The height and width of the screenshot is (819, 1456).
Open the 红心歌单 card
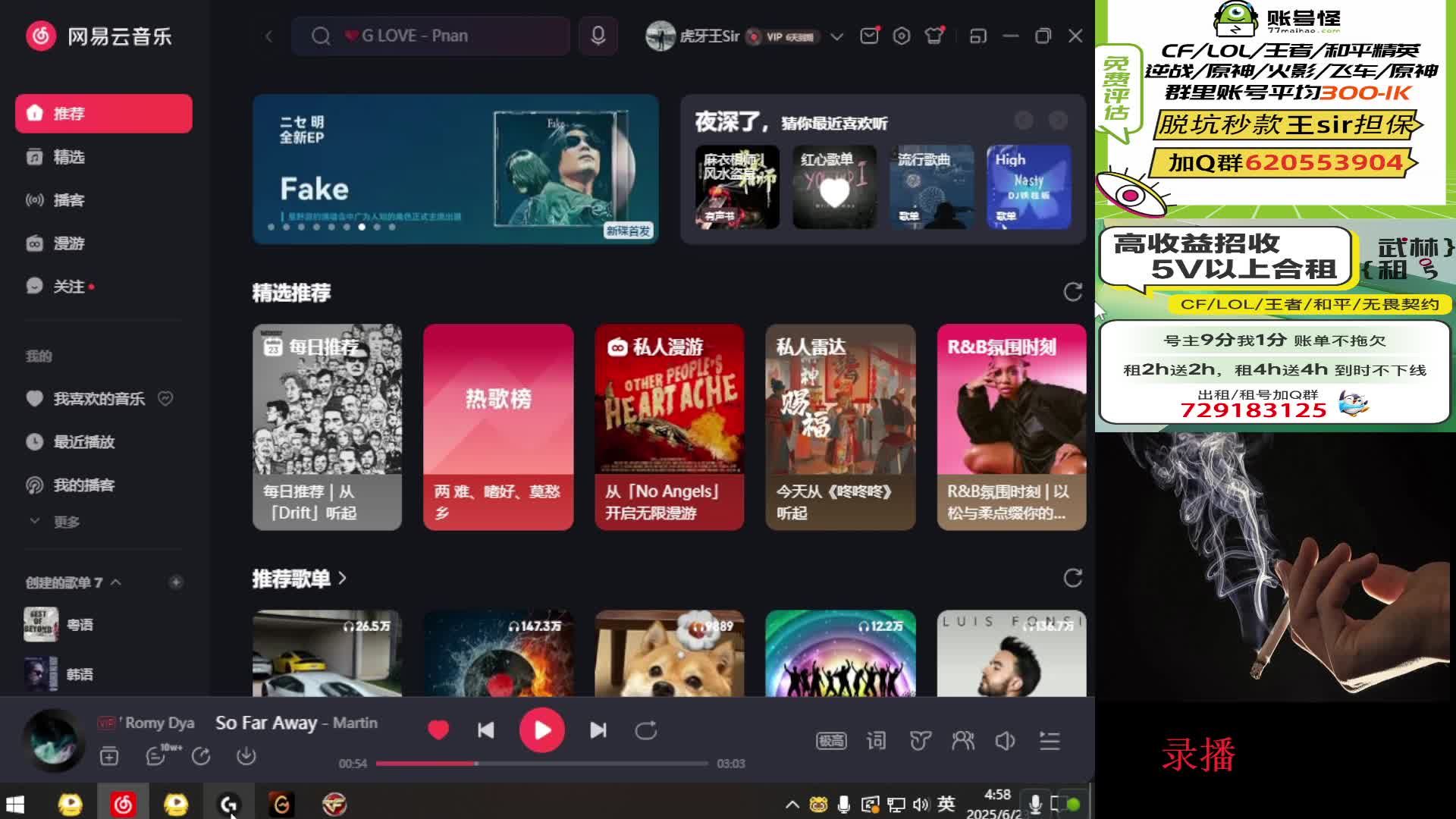834,187
